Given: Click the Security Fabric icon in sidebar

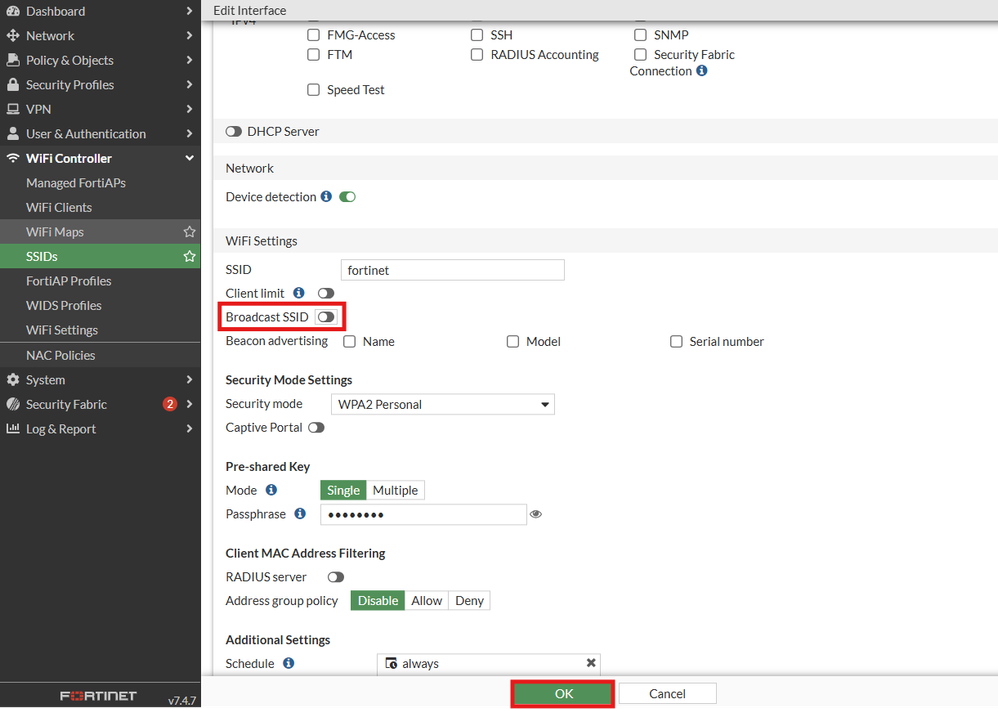Looking at the screenshot, I should tap(13, 404).
